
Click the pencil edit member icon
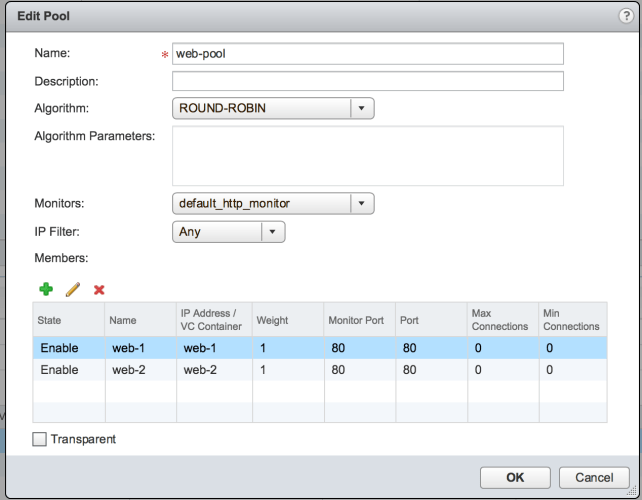(x=72, y=289)
